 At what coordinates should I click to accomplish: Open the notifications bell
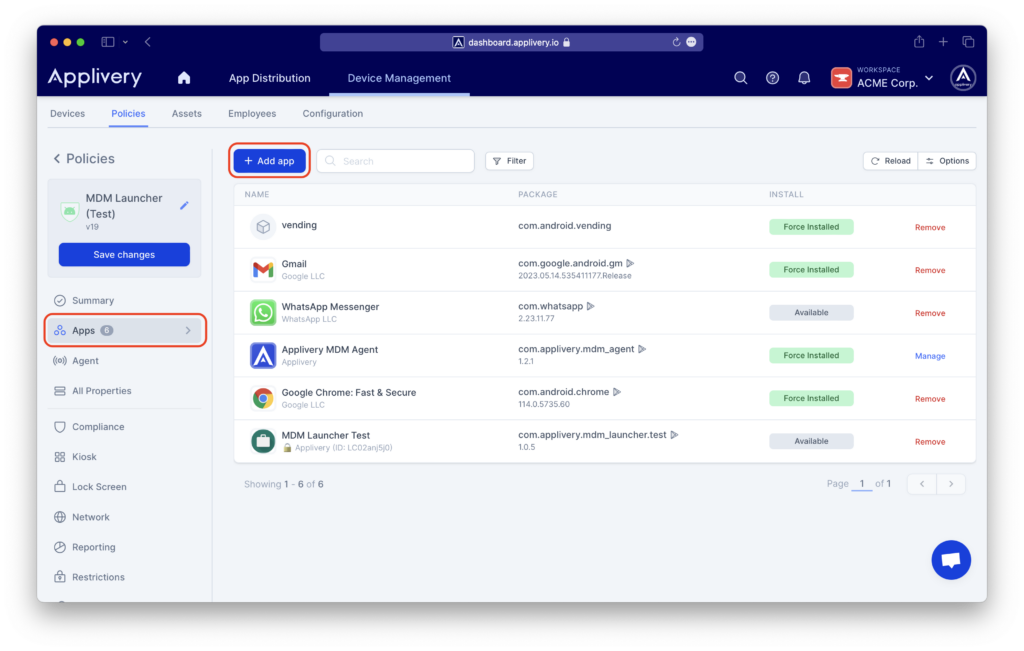[804, 78]
